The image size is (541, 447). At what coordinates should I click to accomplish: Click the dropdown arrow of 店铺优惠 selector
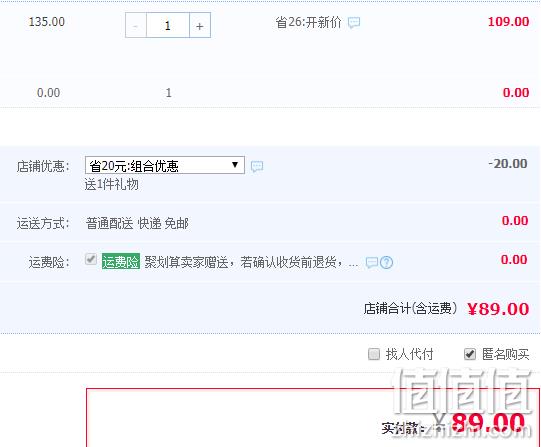click(235, 165)
